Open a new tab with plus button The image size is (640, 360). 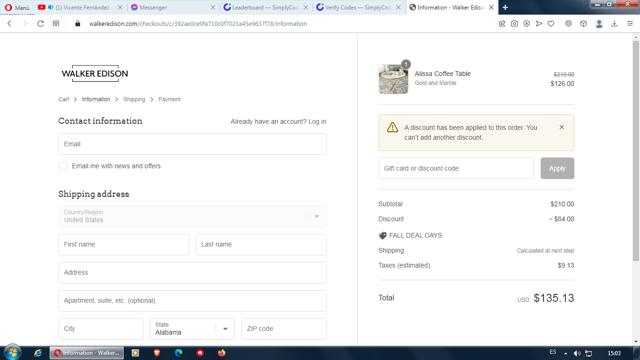click(x=505, y=7)
